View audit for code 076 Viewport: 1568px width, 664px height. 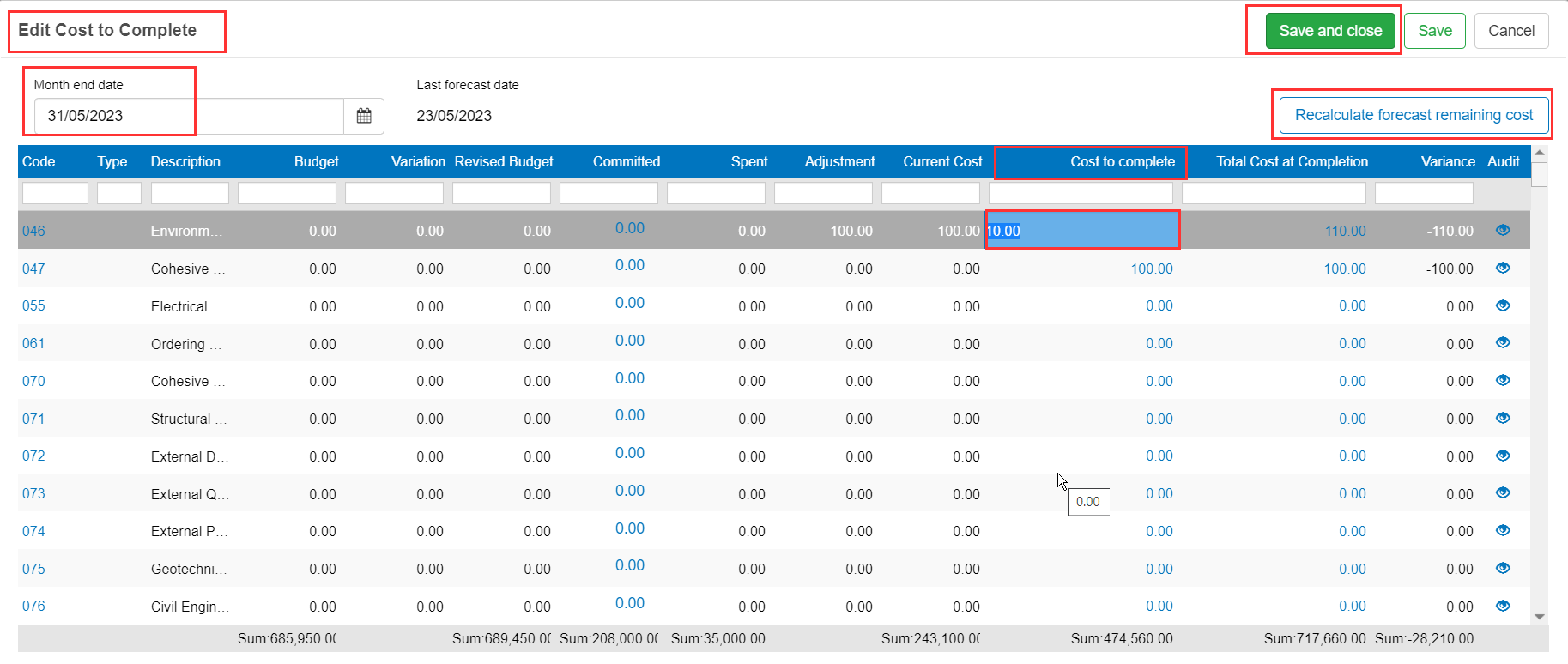click(x=1503, y=606)
